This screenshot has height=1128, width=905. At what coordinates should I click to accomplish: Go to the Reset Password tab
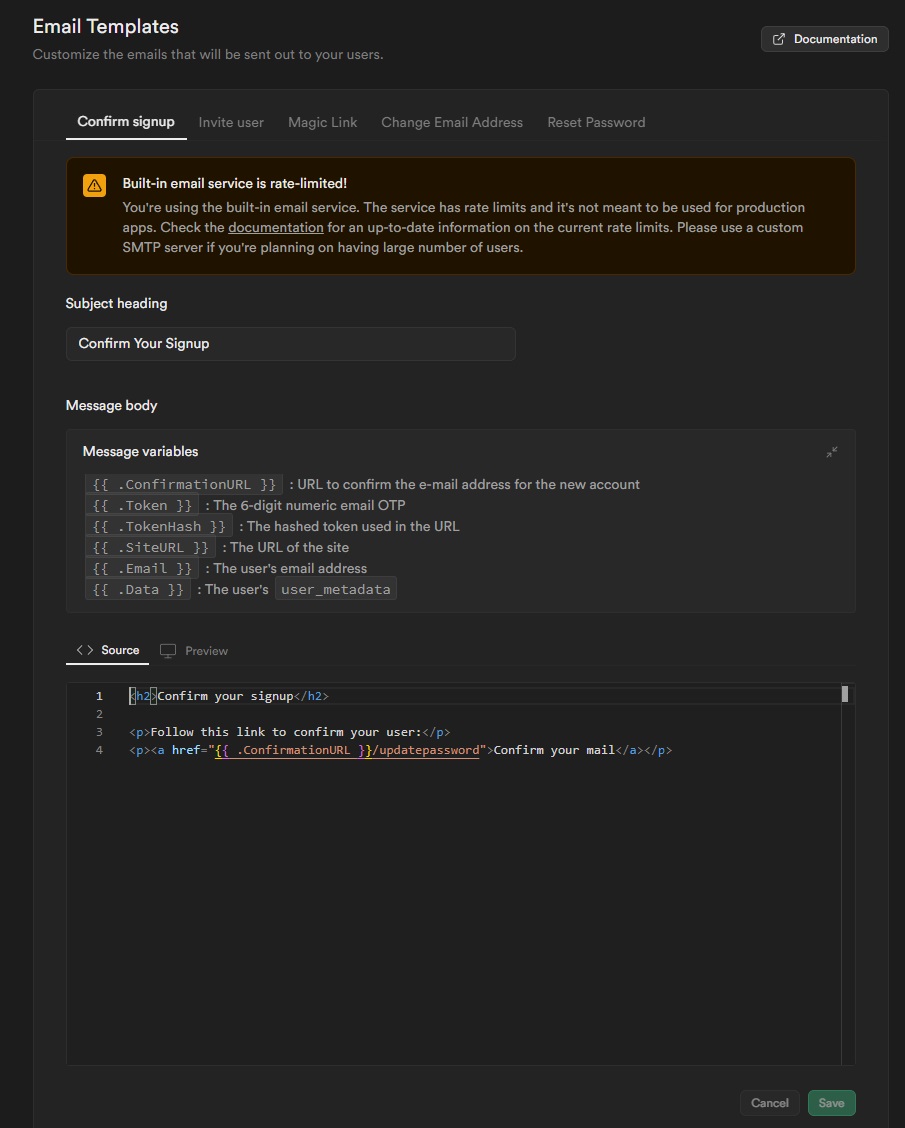pos(596,122)
